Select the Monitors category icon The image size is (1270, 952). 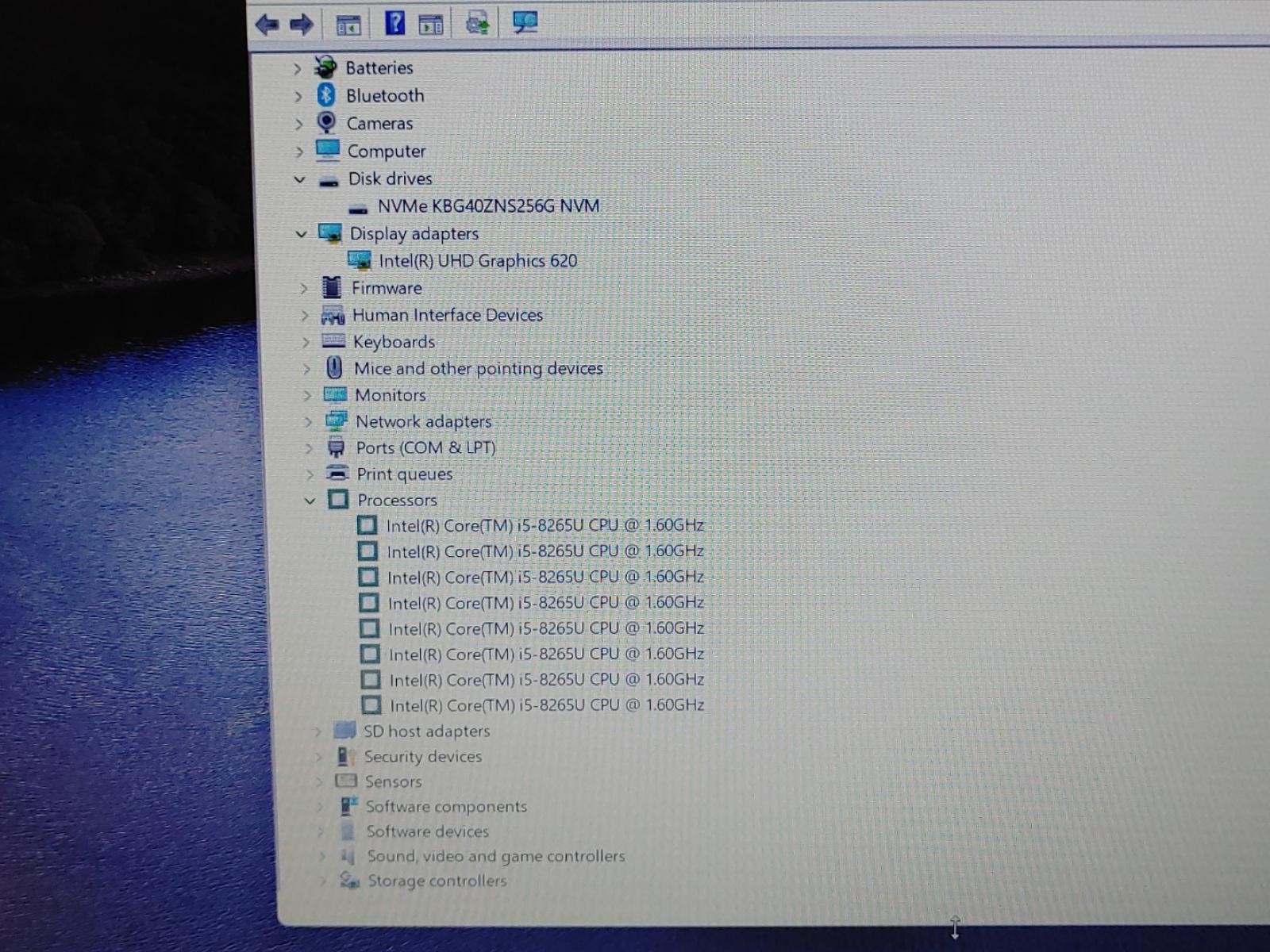[x=335, y=394]
